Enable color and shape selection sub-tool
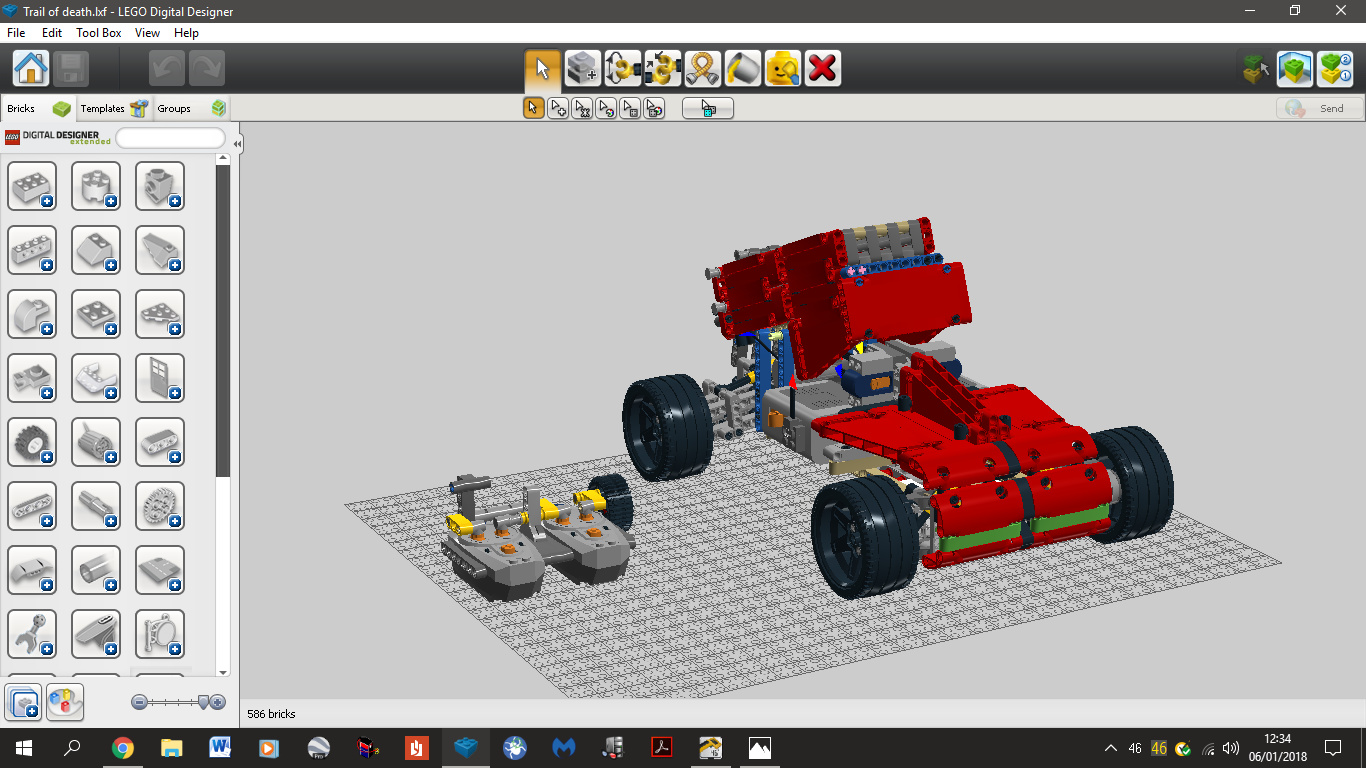 654,108
